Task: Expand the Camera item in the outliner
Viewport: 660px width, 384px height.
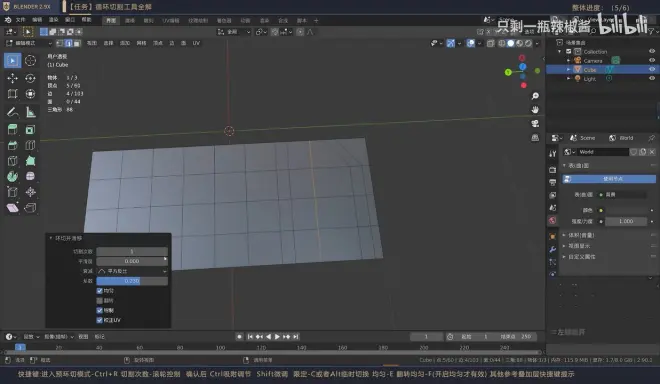Action: point(569,61)
